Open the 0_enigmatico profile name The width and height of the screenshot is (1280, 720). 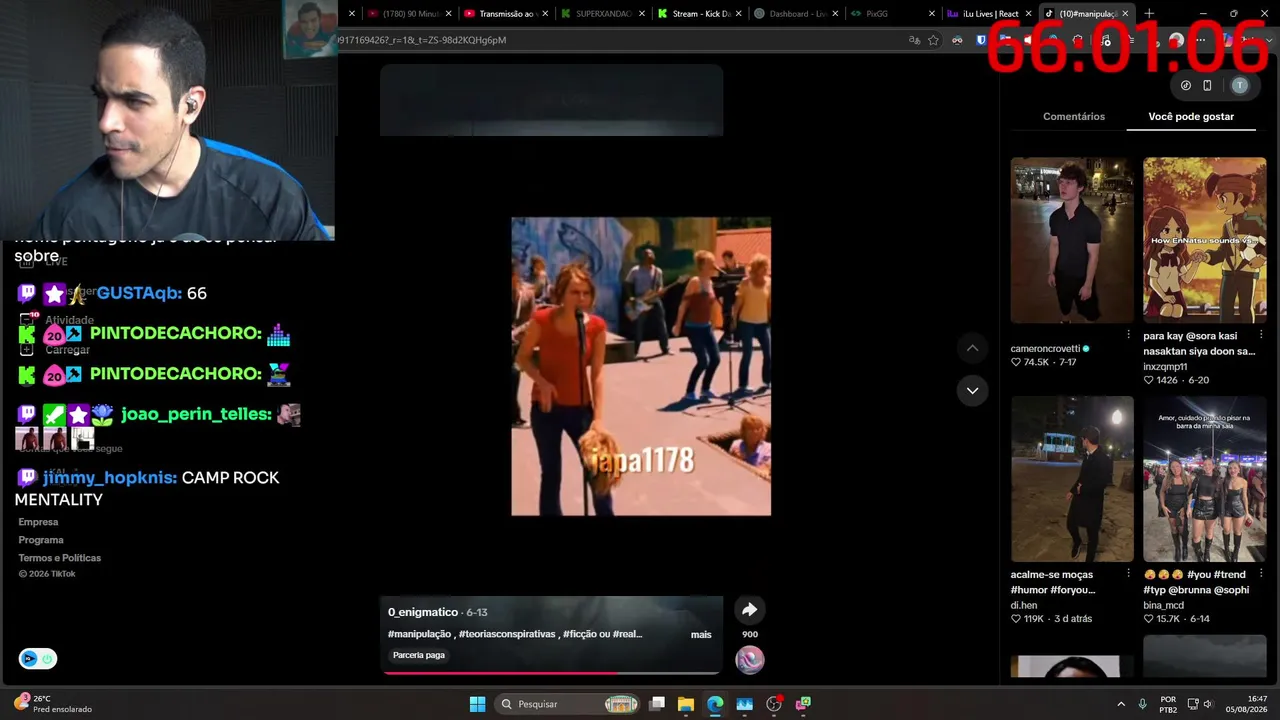(423, 612)
